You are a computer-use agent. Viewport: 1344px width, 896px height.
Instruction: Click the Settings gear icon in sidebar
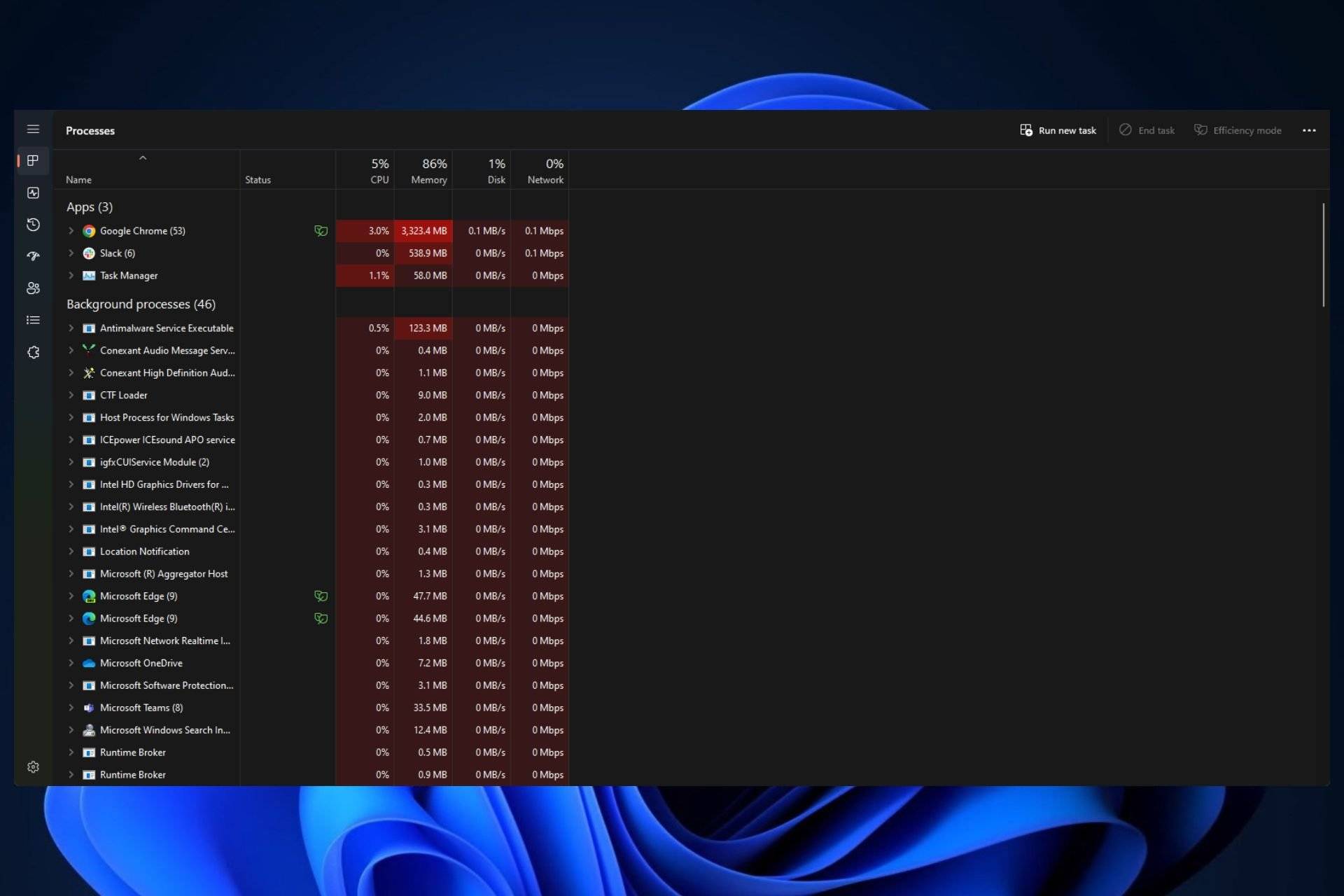pyautogui.click(x=32, y=766)
